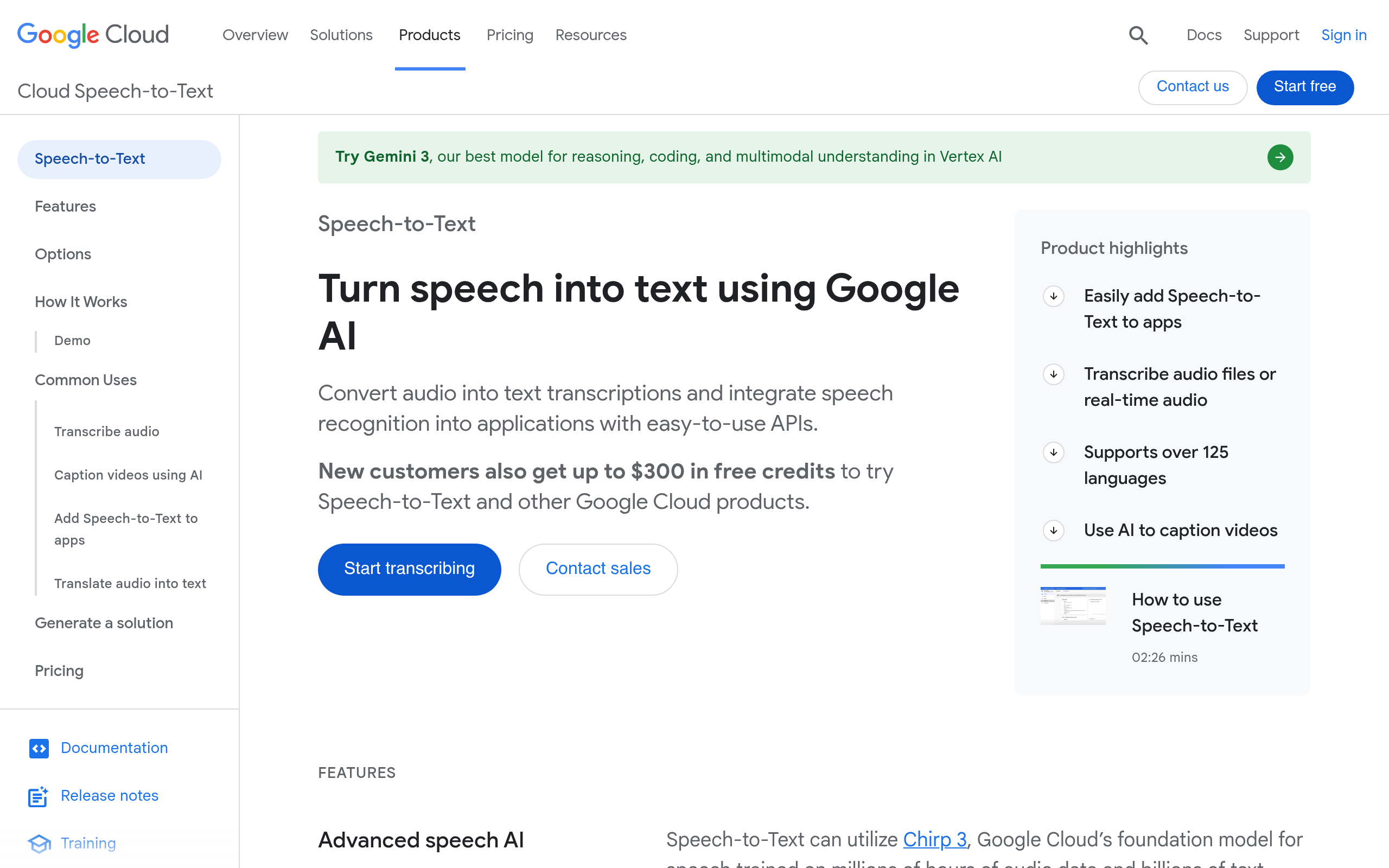Expand the Common Uses section
The image size is (1389, 868).
pos(86,379)
